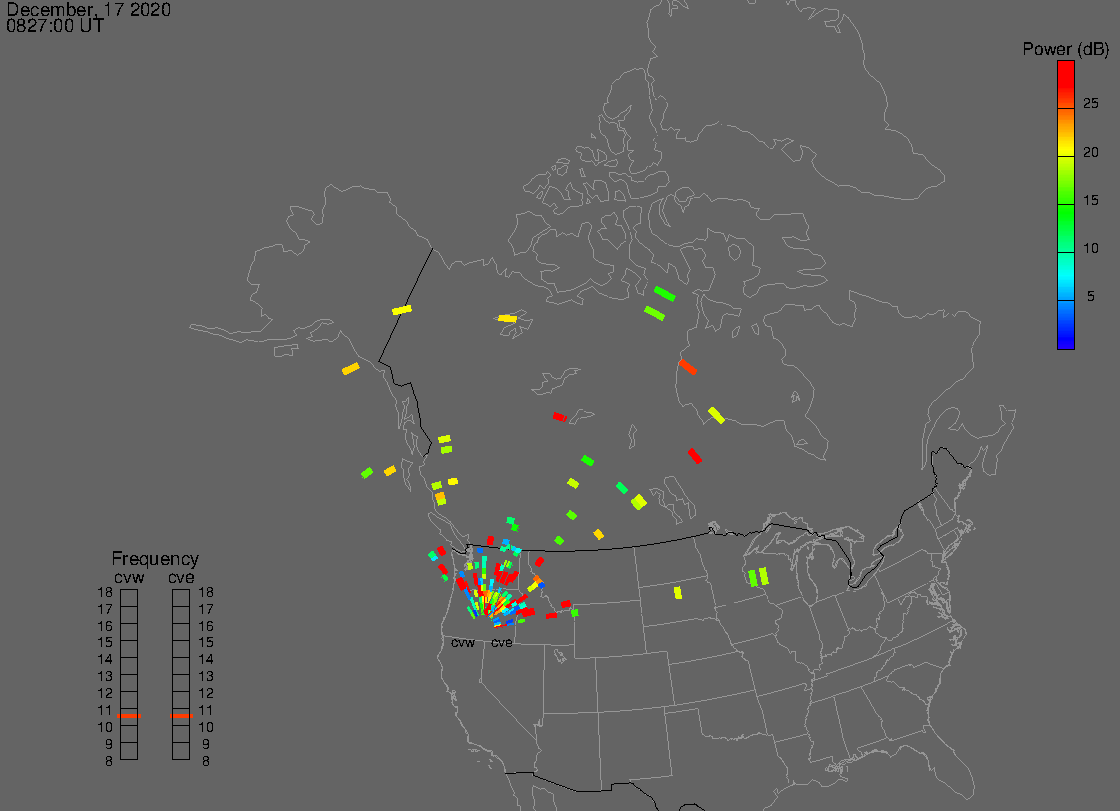Screen dimensions: 1120x811
Task: Click the red top segment of power colorbar
Action: coord(1066,84)
